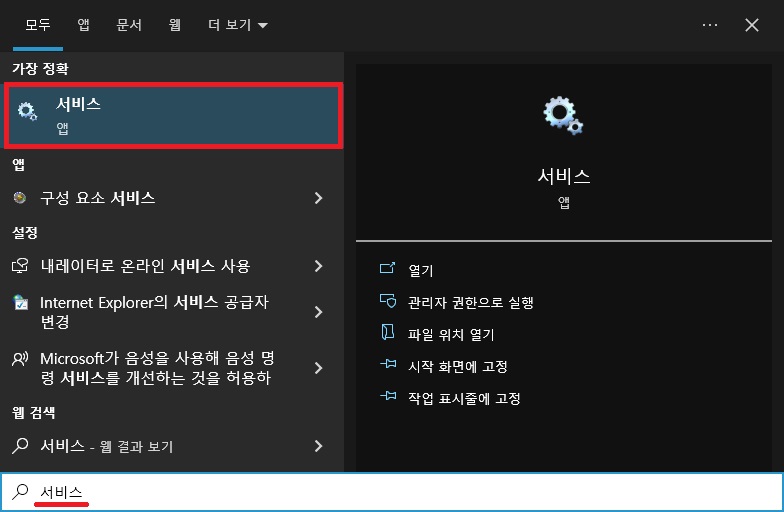Click the pin icon for 시작 화면에 고정
This screenshot has width=784, height=512.
click(388, 364)
